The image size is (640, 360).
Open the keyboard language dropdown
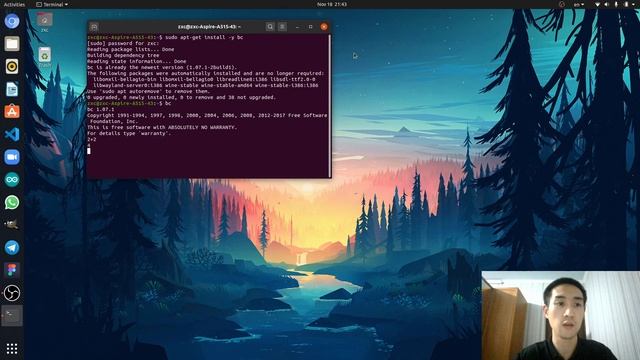(579, 4)
